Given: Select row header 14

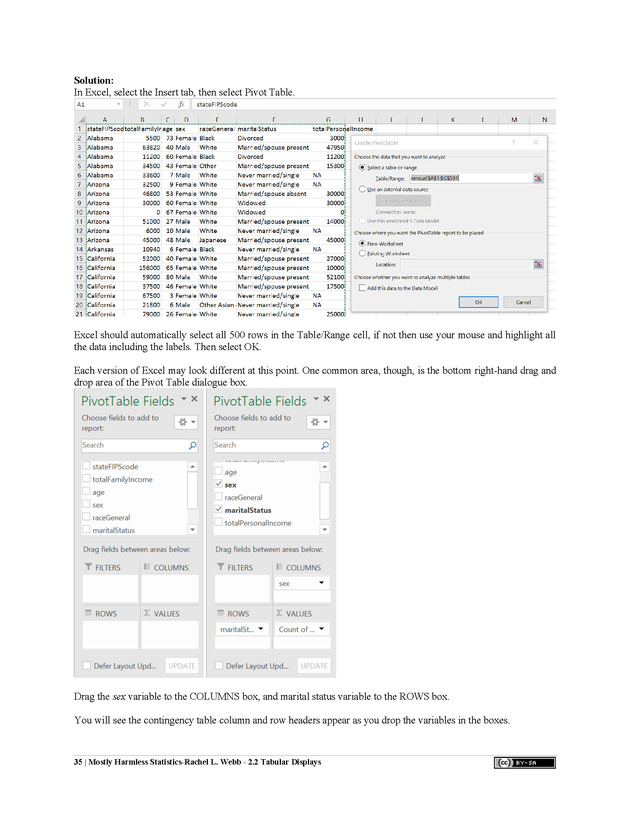Looking at the screenshot, I should coord(80,249).
